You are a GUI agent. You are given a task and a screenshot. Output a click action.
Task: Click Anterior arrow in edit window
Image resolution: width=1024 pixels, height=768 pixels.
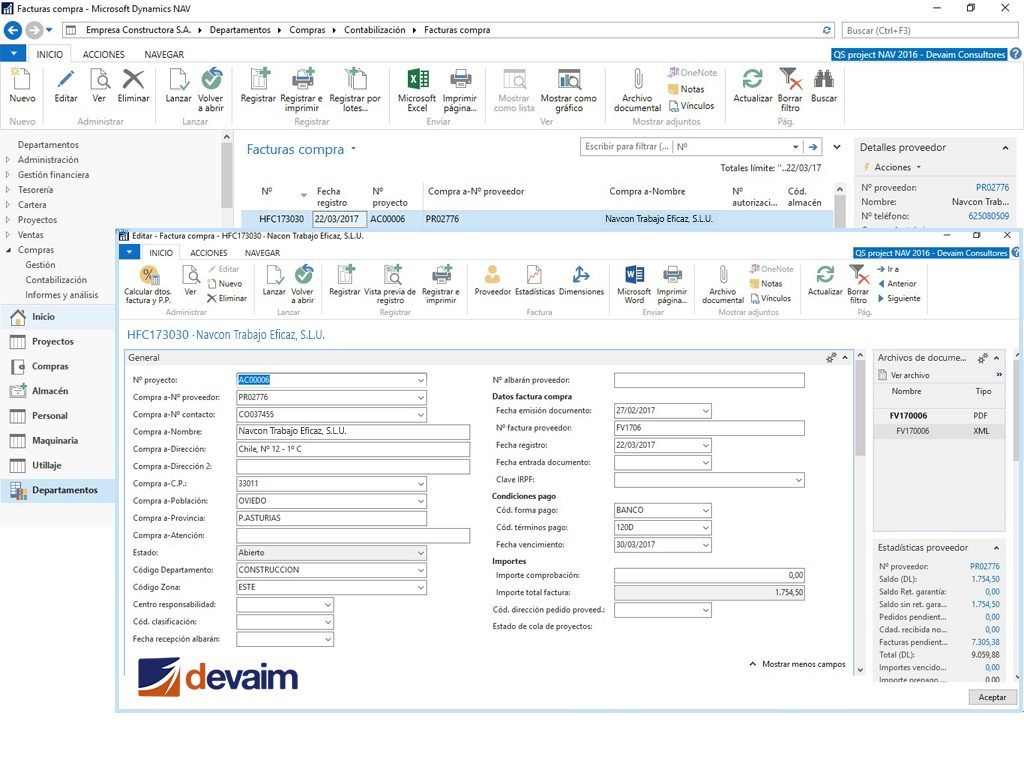[897, 284]
